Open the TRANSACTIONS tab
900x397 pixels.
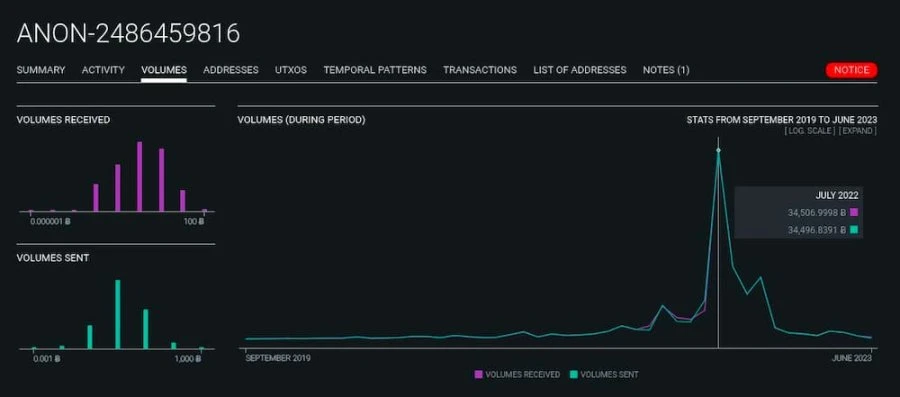(480, 70)
